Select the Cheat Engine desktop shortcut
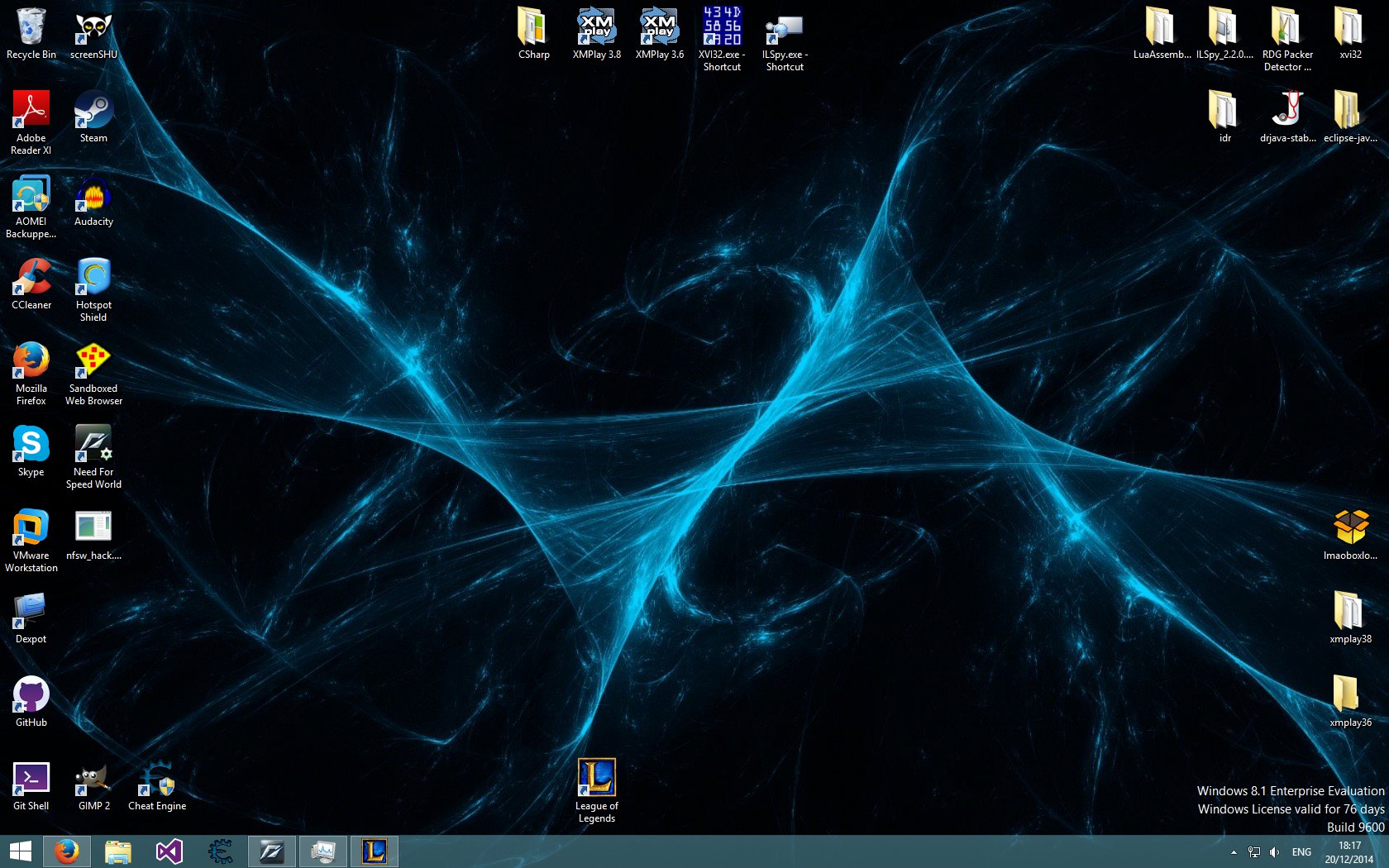1389x868 pixels. (x=157, y=785)
